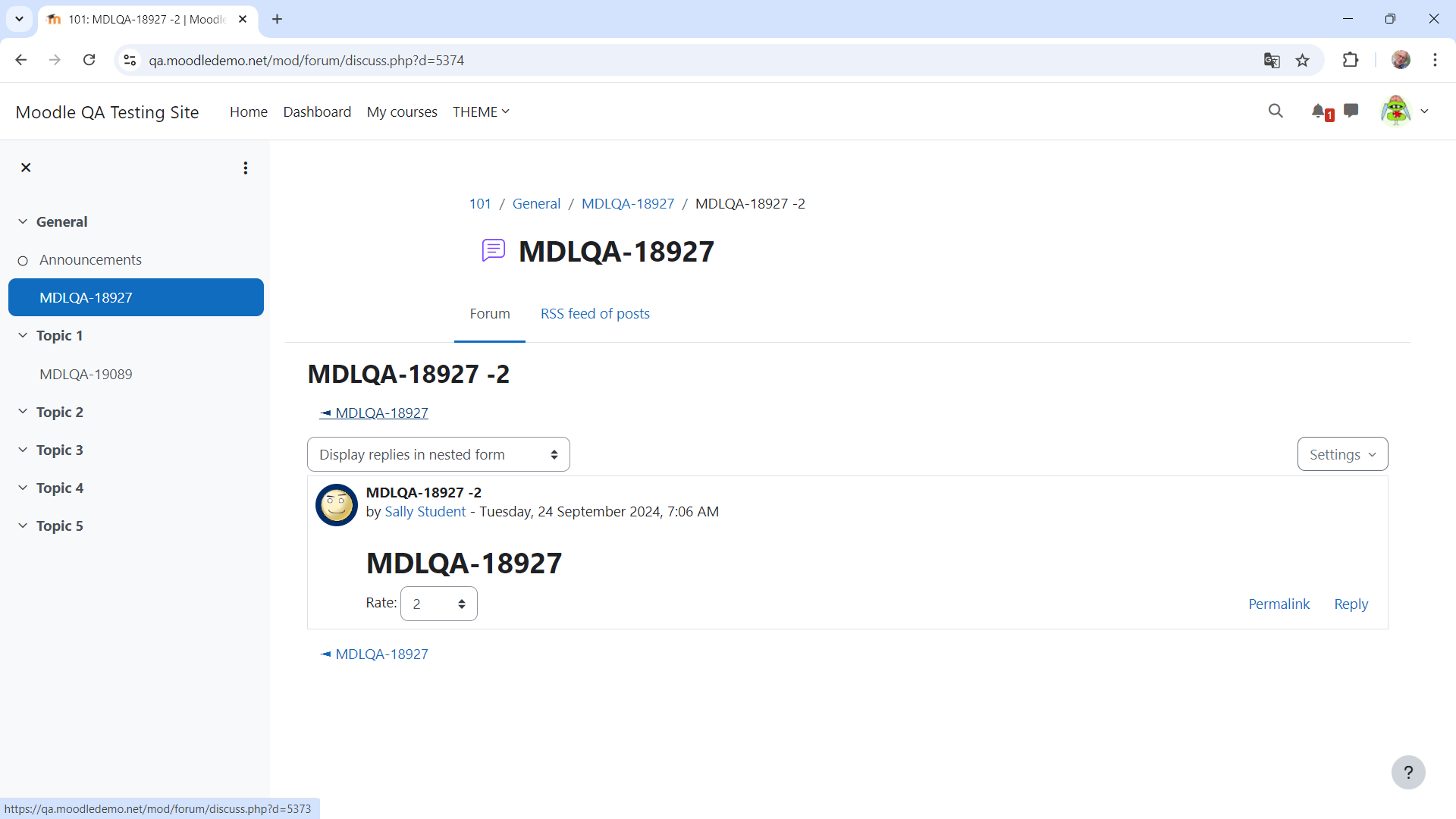Open Google Translate icon in address bar
The height and width of the screenshot is (819, 1456).
1272,60
